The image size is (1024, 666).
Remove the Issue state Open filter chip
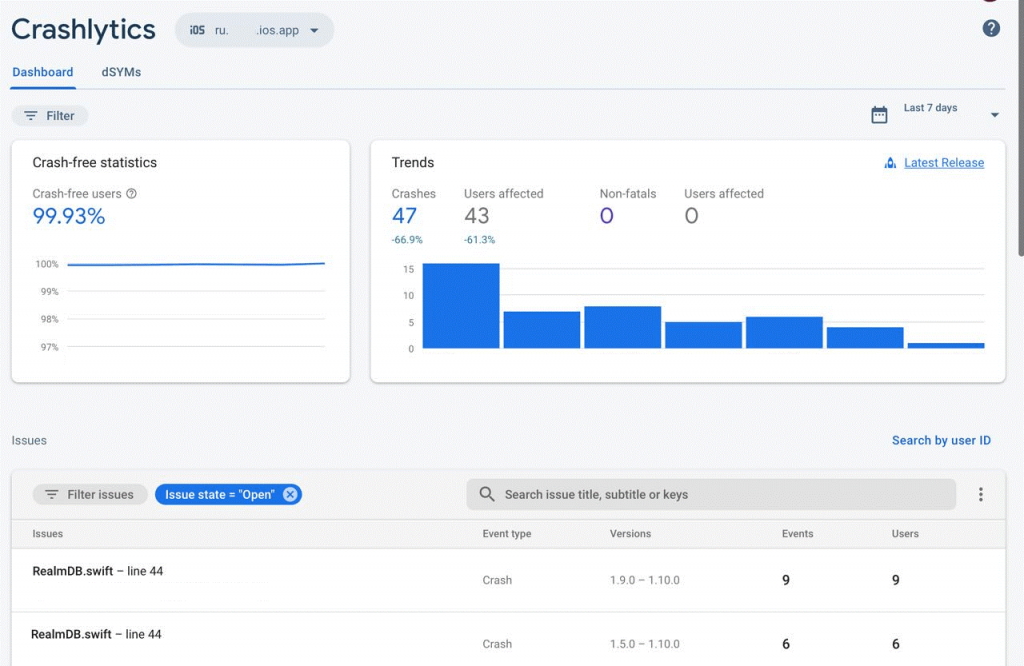(290, 494)
